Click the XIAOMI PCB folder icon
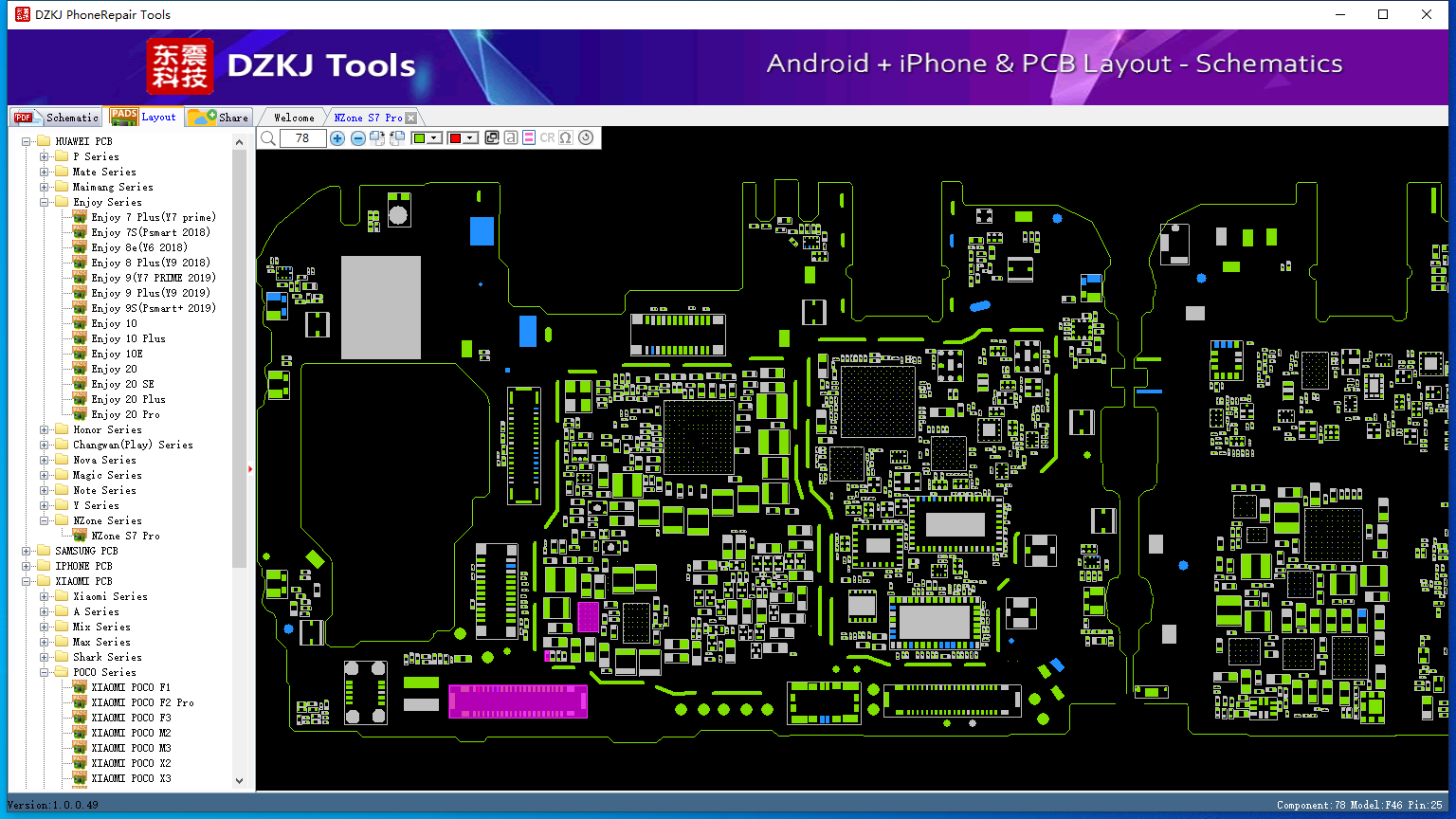1456x819 pixels. coord(44,581)
